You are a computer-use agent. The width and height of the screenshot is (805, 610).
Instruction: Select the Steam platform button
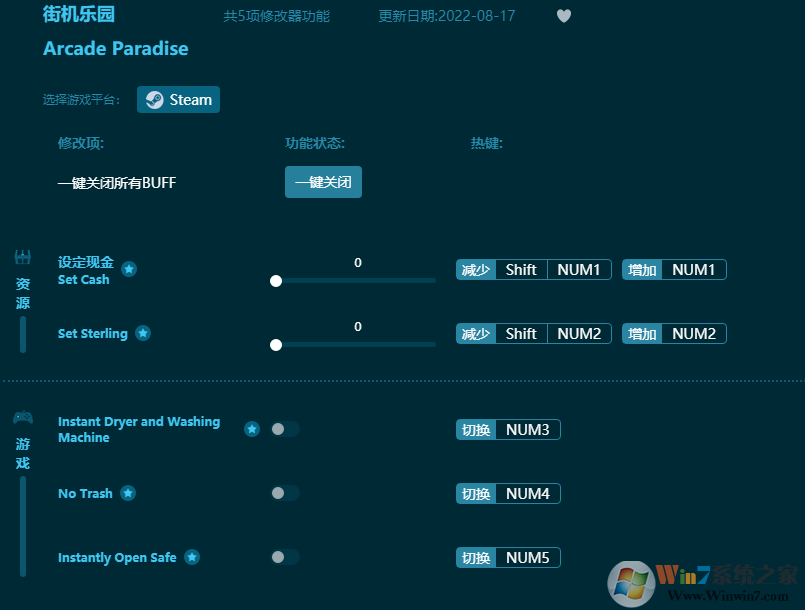[x=178, y=100]
